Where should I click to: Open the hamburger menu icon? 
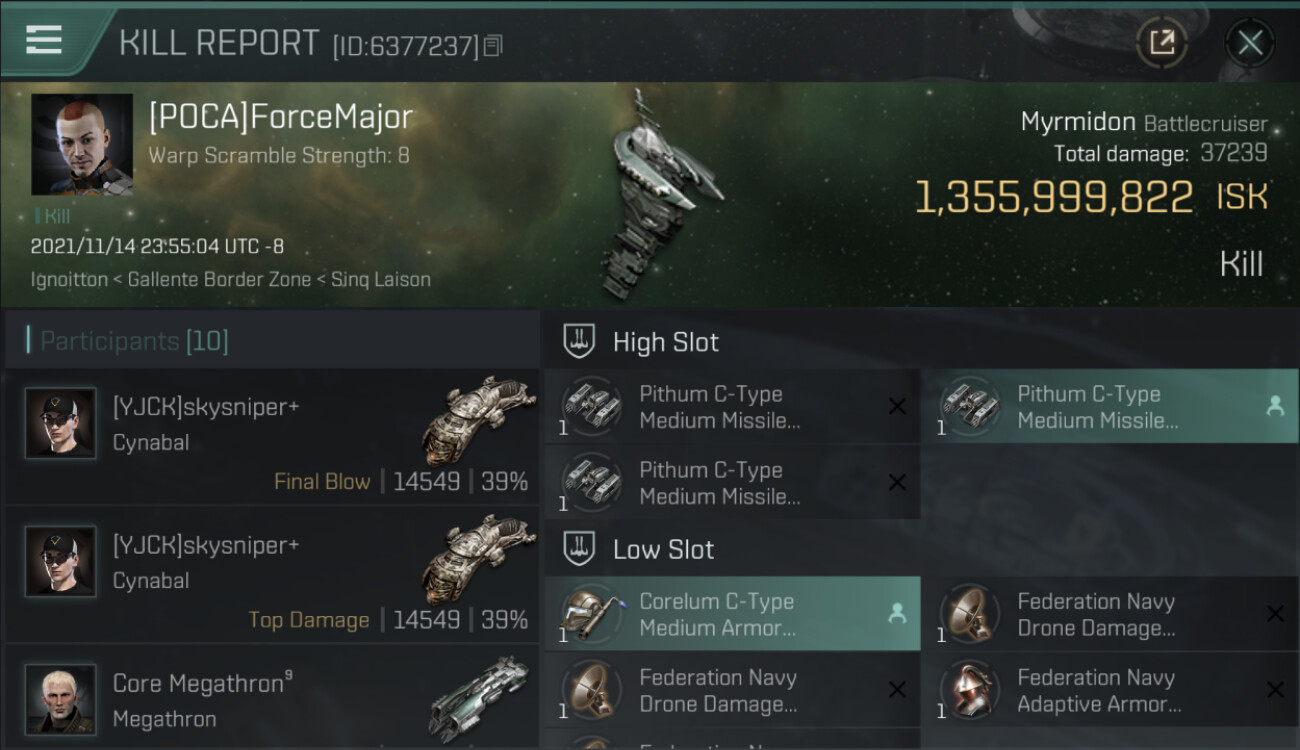[43, 40]
